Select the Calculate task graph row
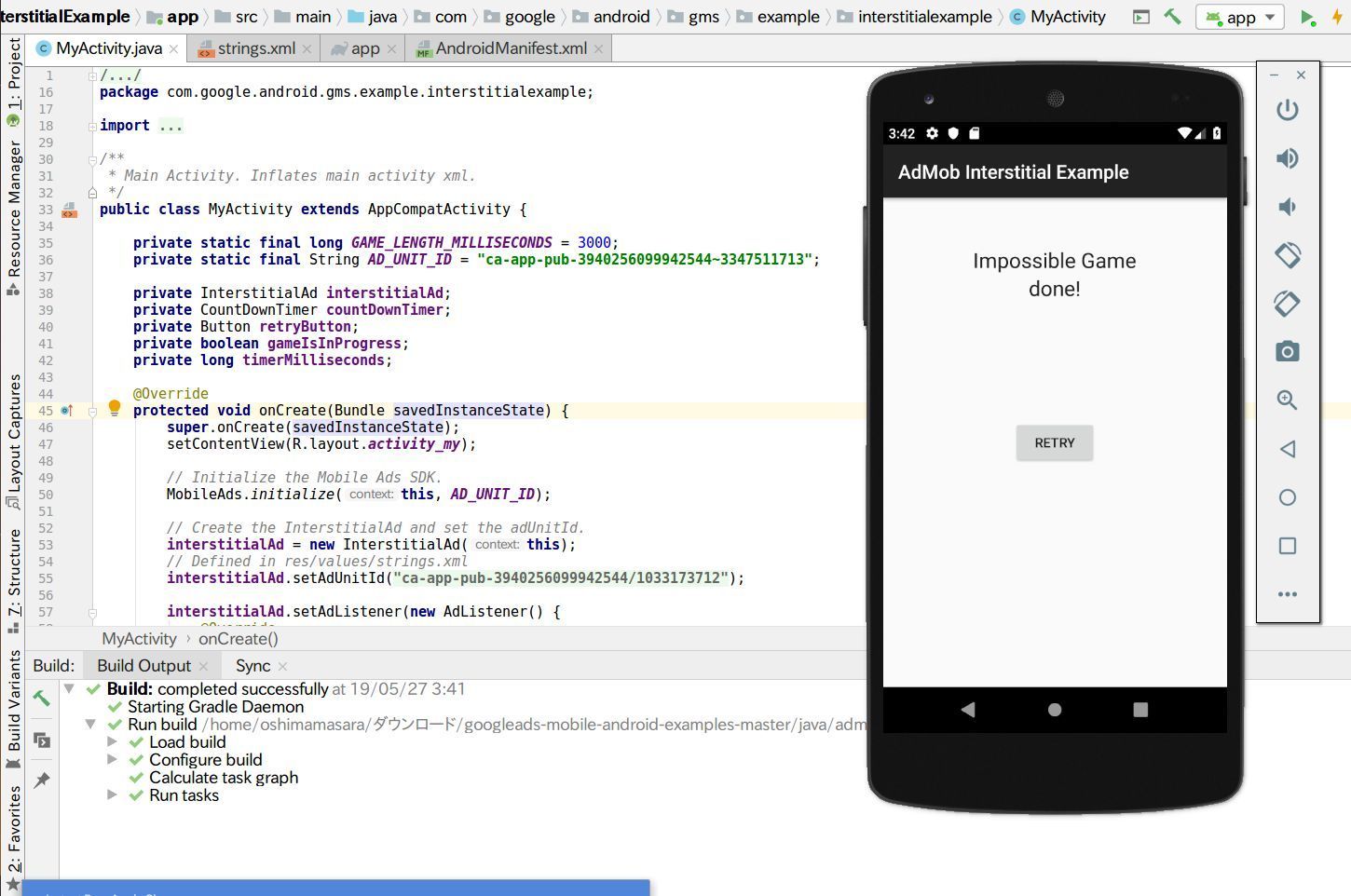This screenshot has width=1351, height=896. (x=224, y=778)
